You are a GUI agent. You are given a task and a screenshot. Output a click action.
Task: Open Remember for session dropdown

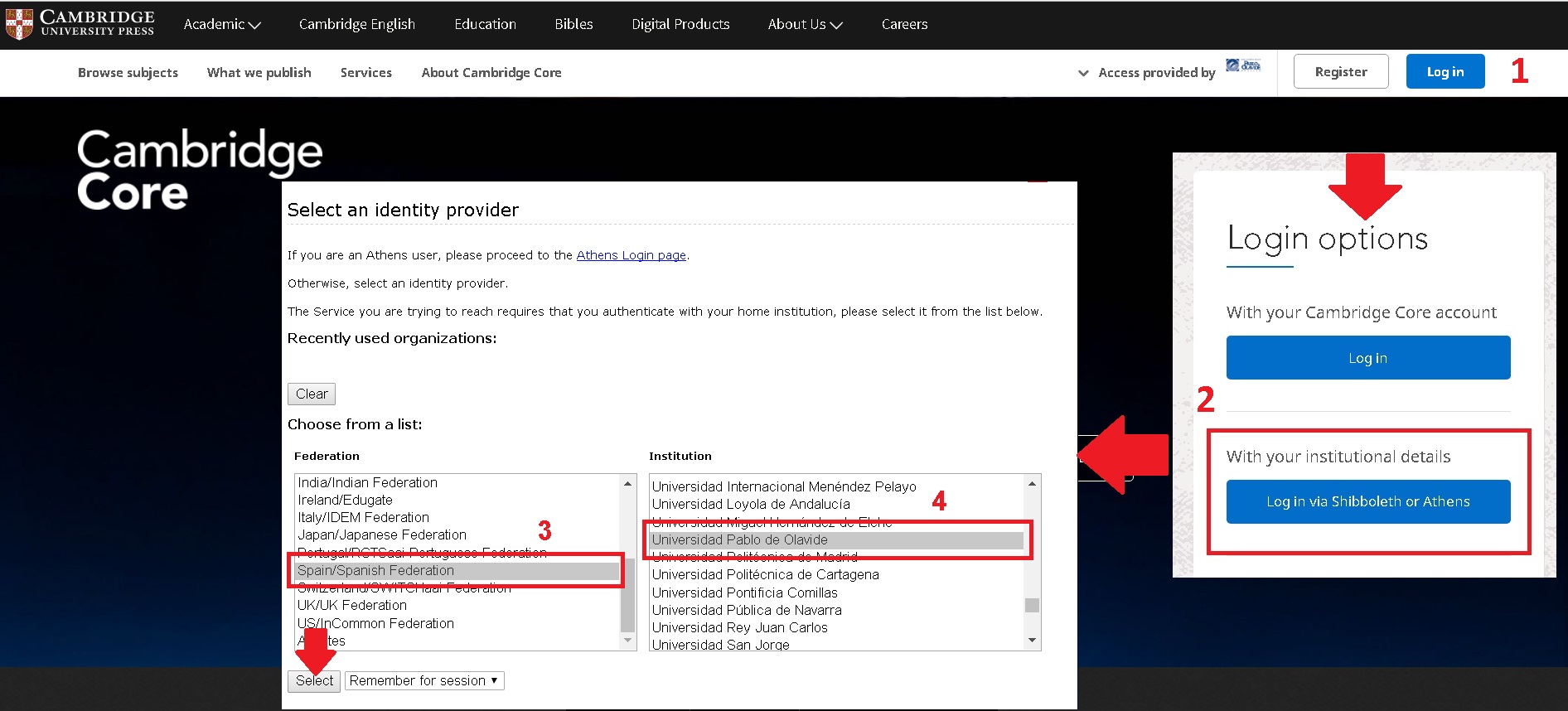pyautogui.click(x=424, y=680)
